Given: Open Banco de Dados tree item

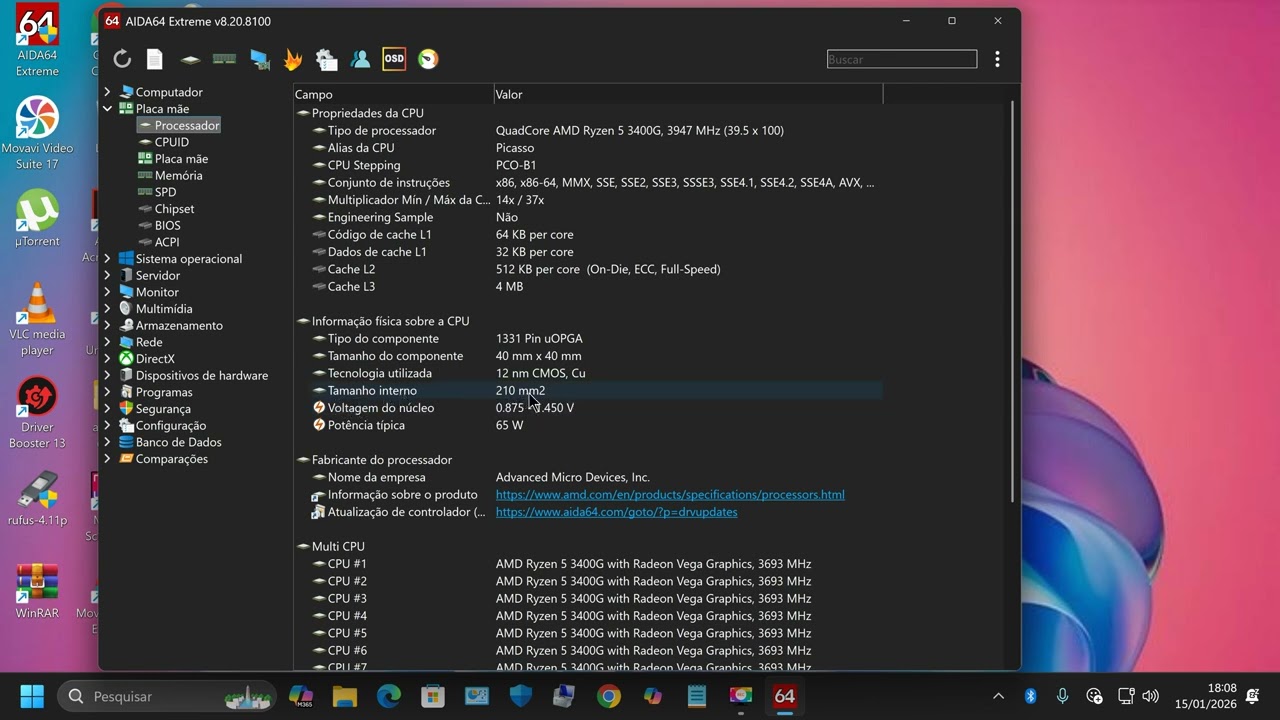Looking at the screenshot, I should coord(179,442).
